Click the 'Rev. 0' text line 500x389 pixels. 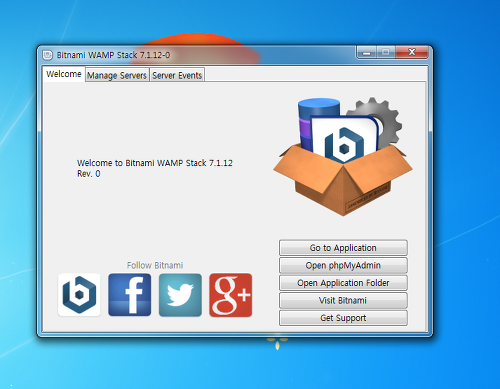89,174
